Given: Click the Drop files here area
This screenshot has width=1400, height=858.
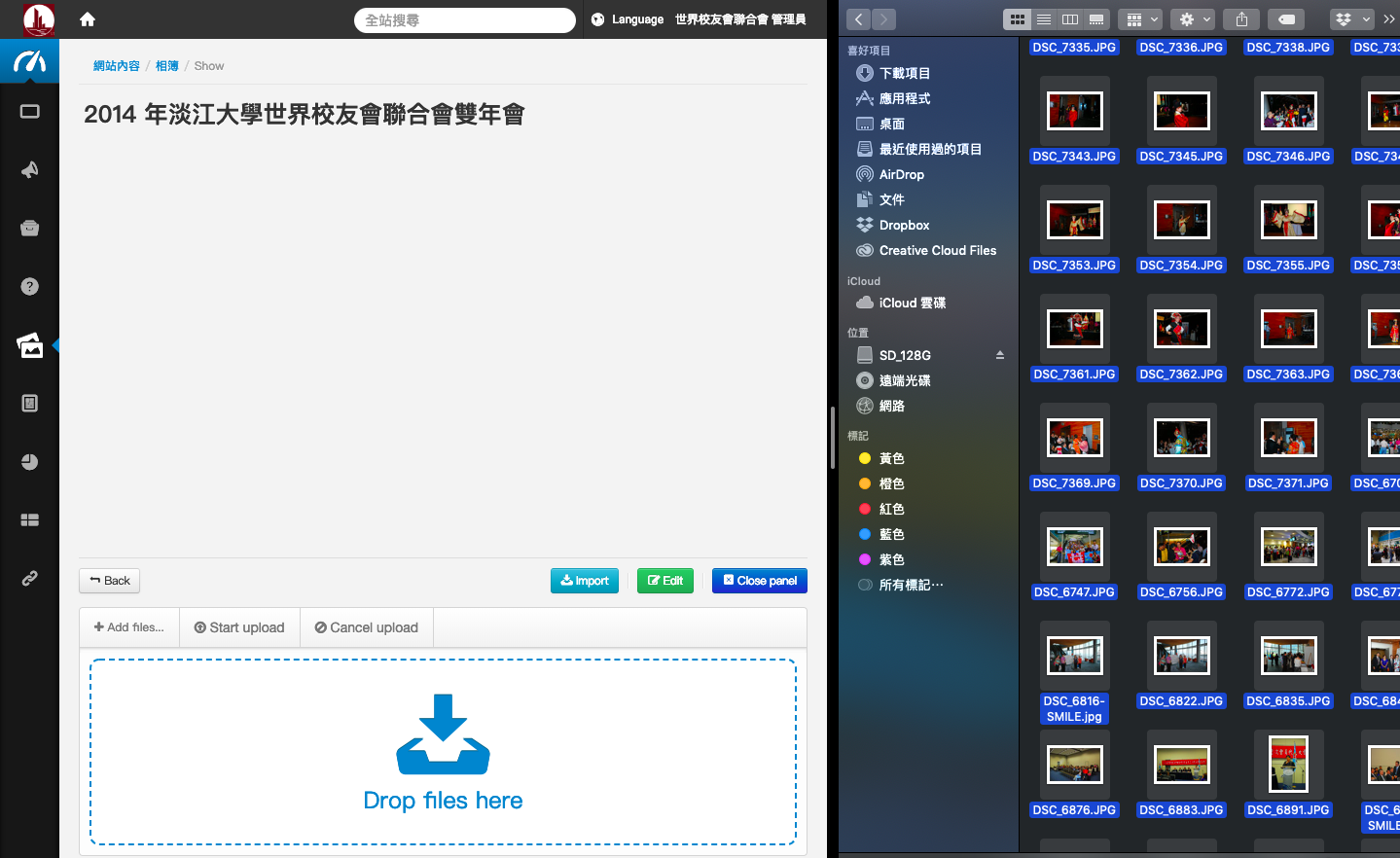Looking at the screenshot, I should click(443, 752).
